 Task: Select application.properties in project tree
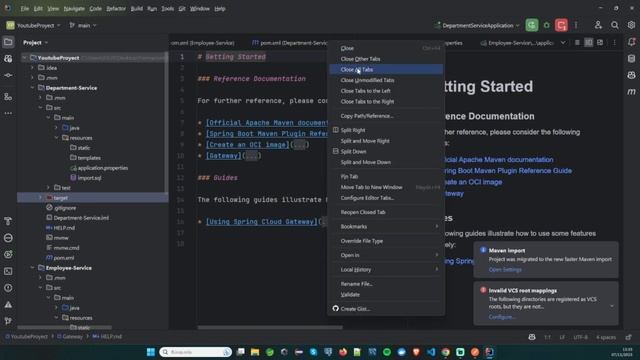[x=99, y=168]
